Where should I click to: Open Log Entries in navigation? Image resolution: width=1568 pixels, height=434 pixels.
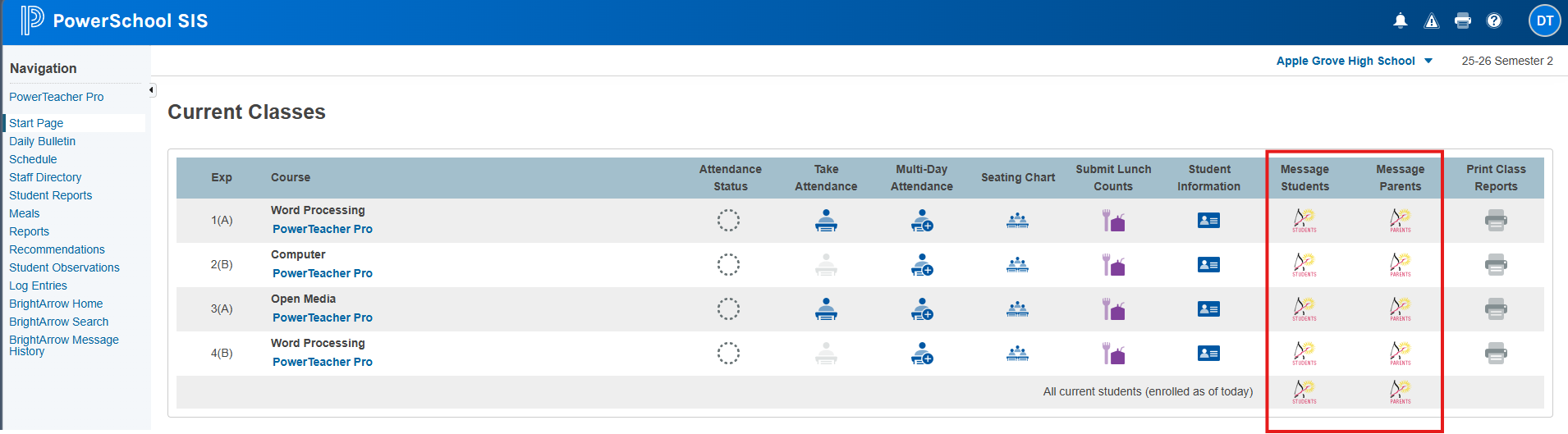click(38, 286)
